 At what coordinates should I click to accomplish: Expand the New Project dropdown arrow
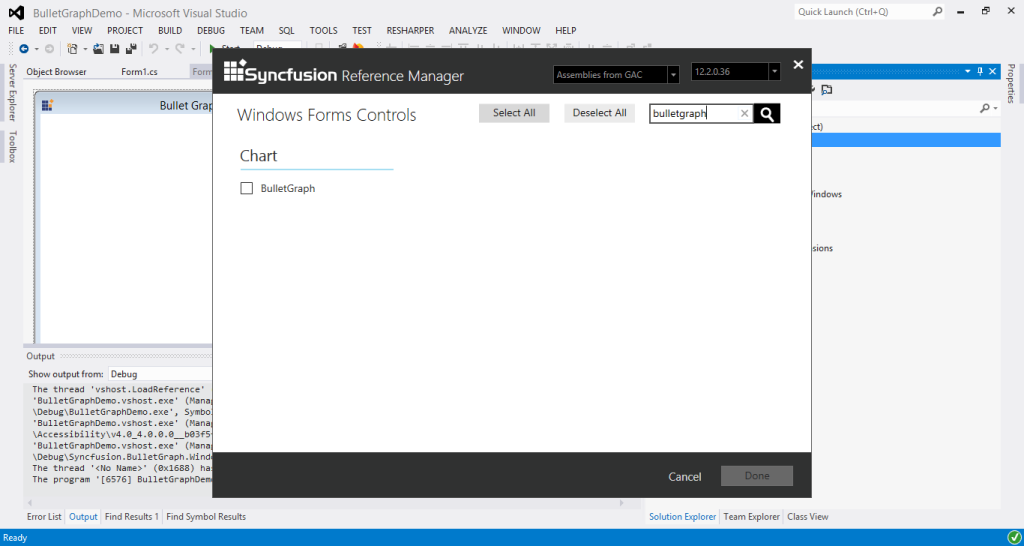click(x=85, y=49)
